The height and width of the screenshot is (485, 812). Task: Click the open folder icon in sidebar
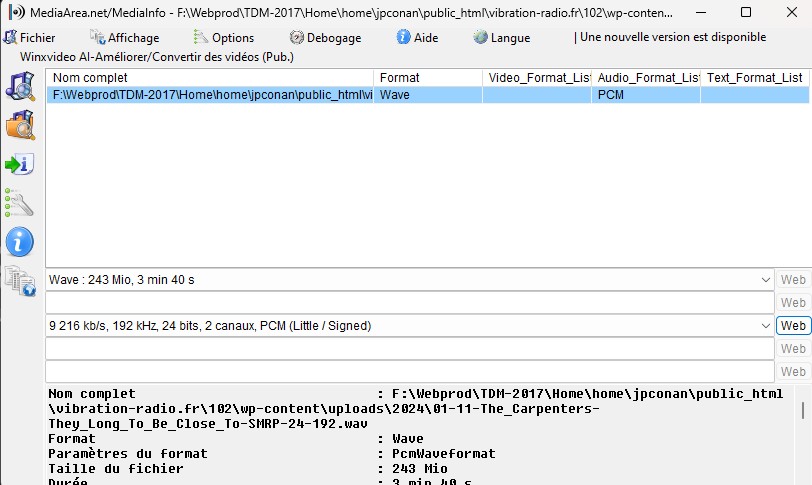20,126
